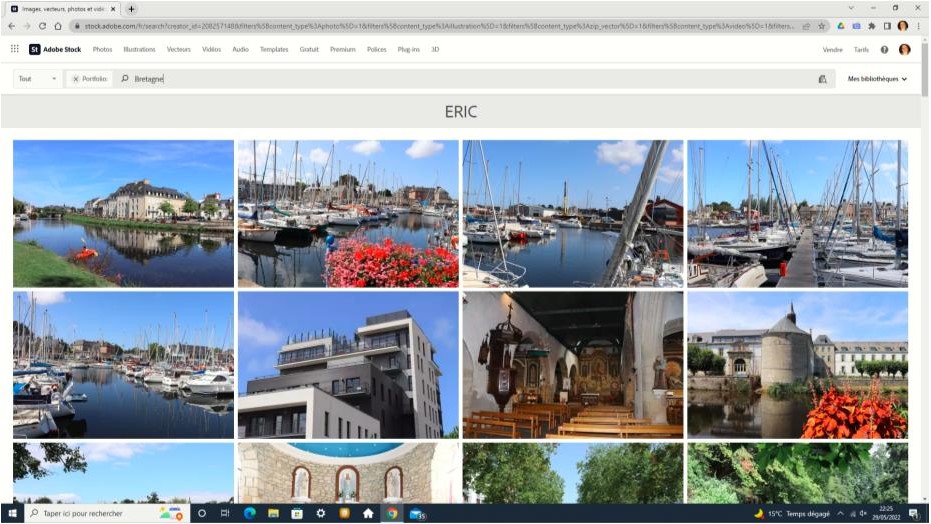This screenshot has width=931, height=524.
Task: Expand the Tout content type dropdown
Action: click(38, 79)
